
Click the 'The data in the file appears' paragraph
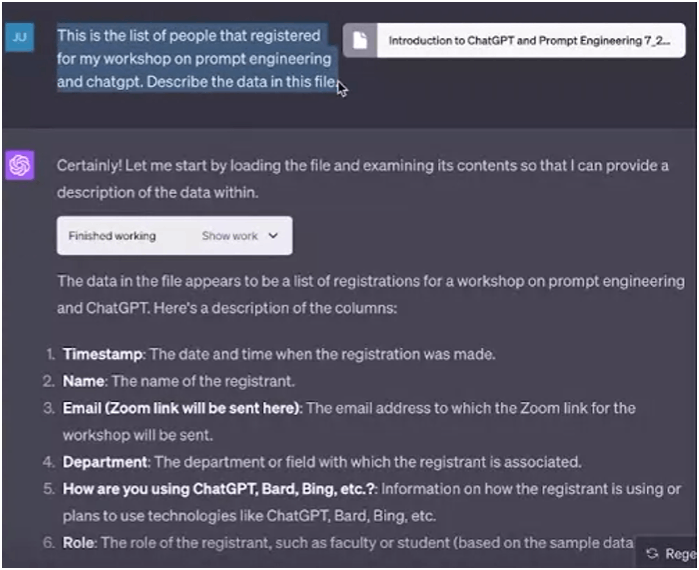370,295
